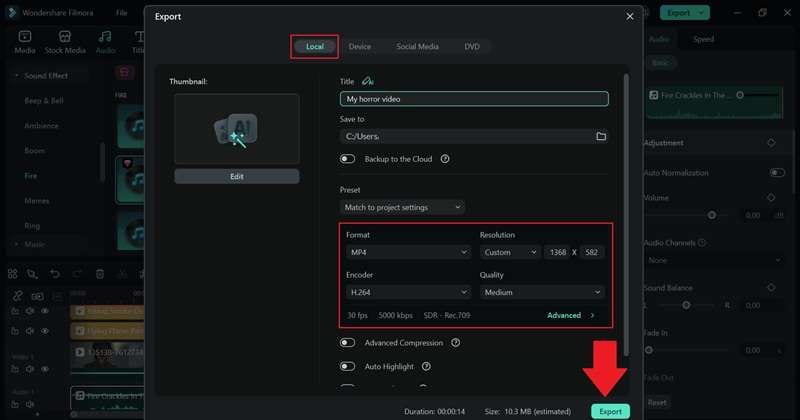The image size is (800, 420).
Task: Enable the Auto Highlight toggle
Action: point(347,366)
